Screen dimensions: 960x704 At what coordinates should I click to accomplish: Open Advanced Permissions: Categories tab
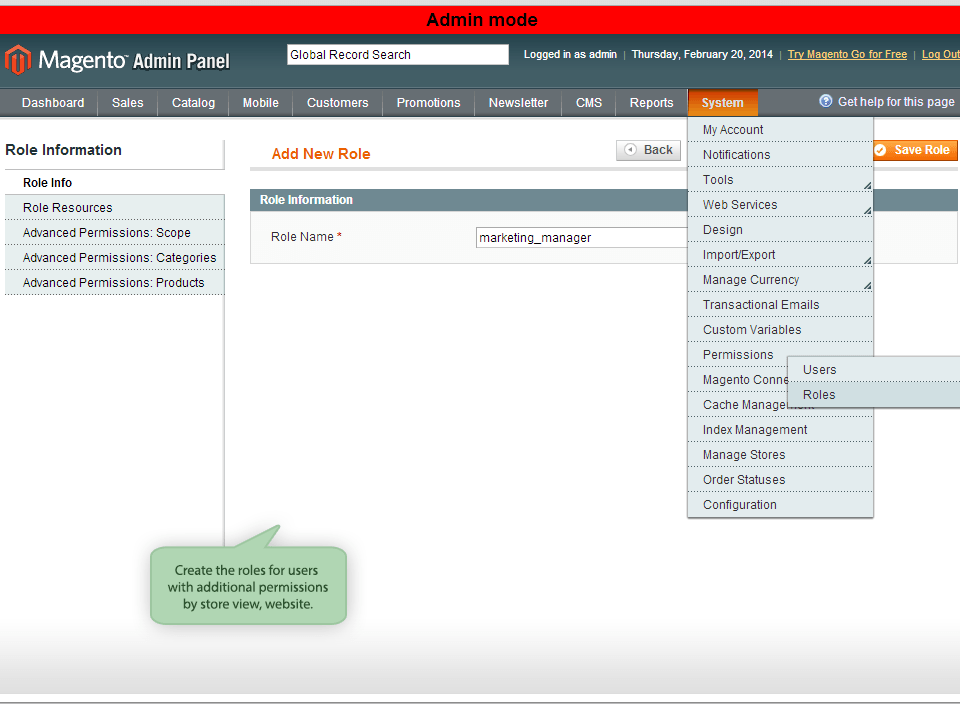(114, 258)
